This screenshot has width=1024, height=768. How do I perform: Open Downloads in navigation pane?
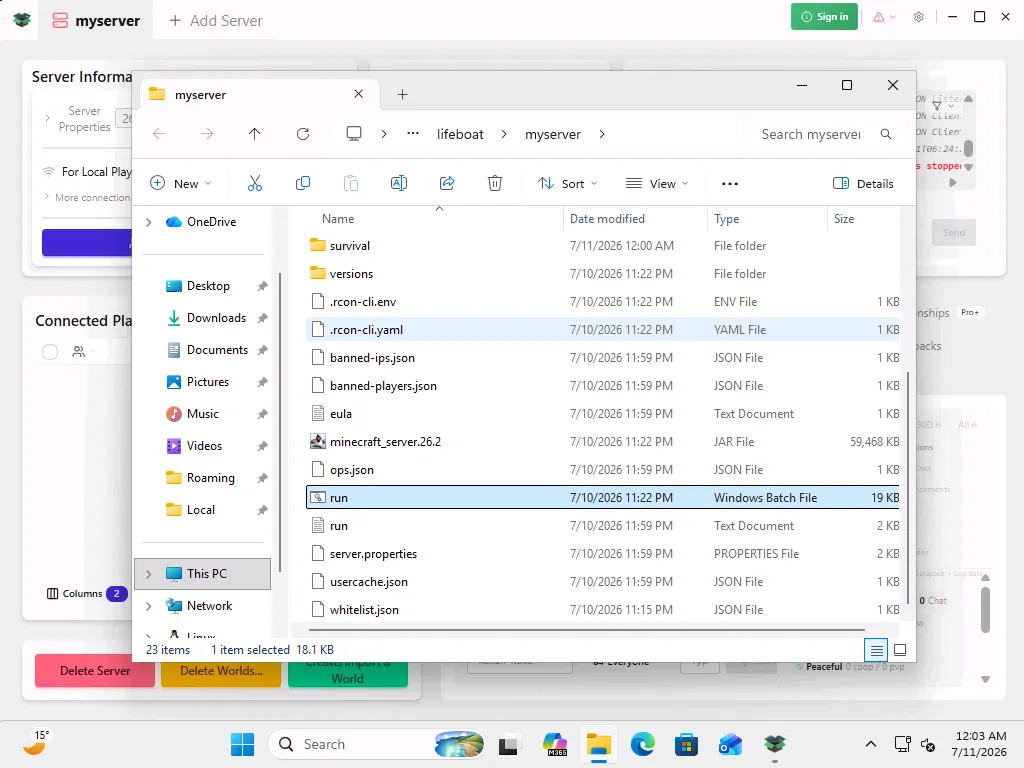click(216, 318)
